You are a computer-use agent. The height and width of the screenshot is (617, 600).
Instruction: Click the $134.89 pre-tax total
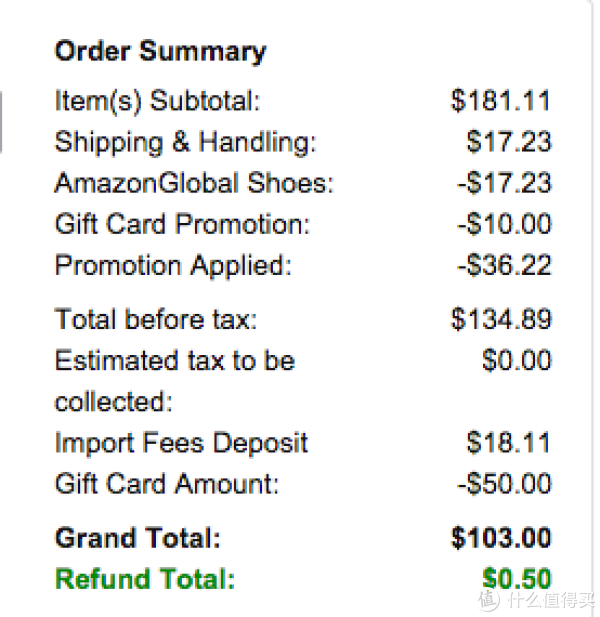(501, 319)
